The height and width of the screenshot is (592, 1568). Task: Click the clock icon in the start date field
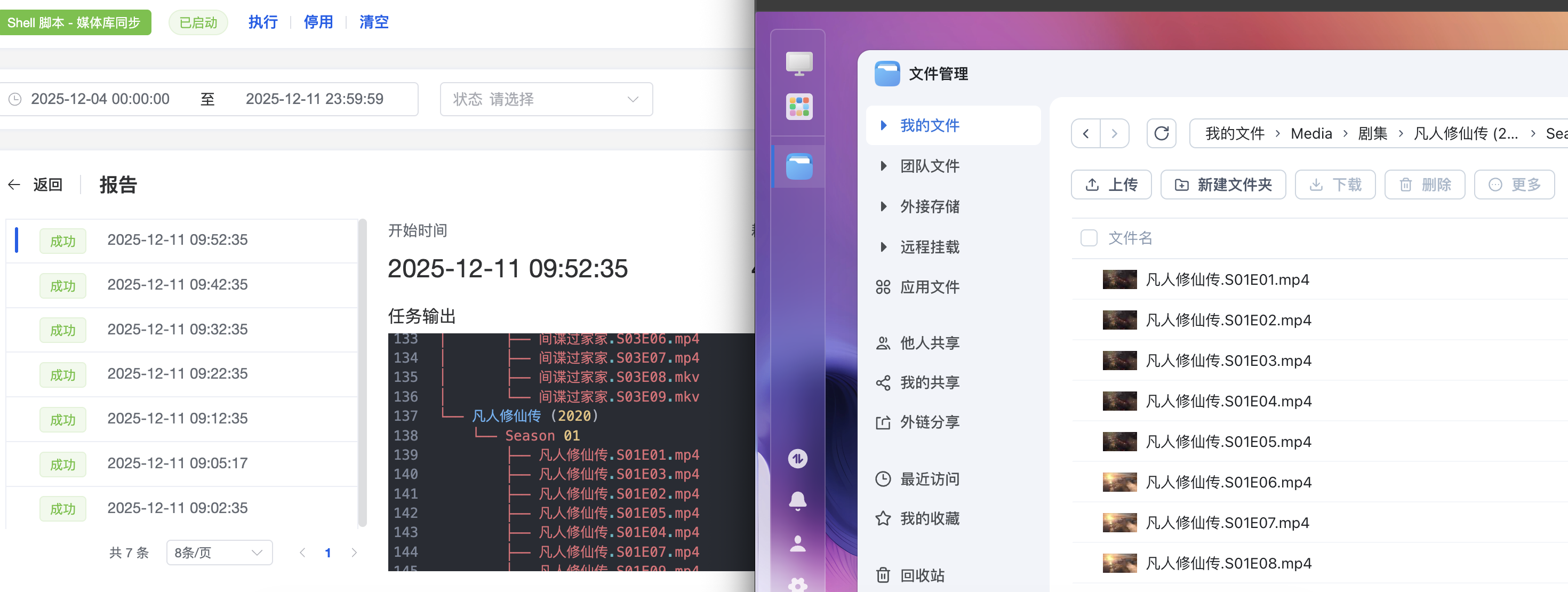click(17, 99)
